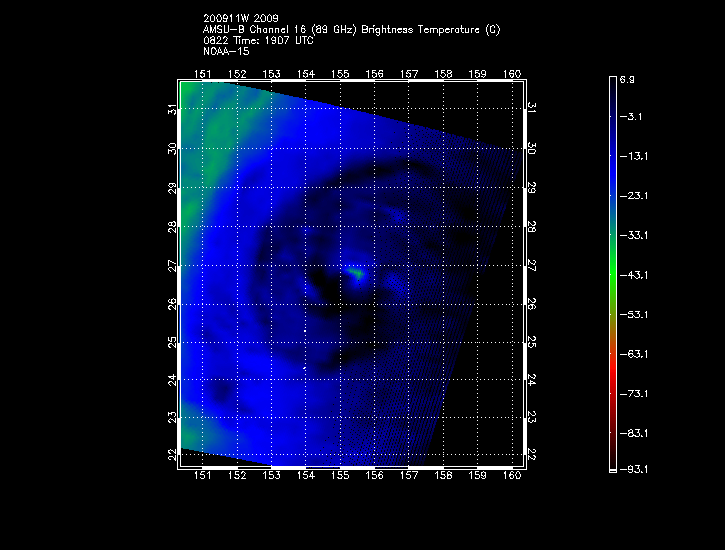Click latitude 28 on the left axis
The image size is (725, 550).
pos(172,227)
